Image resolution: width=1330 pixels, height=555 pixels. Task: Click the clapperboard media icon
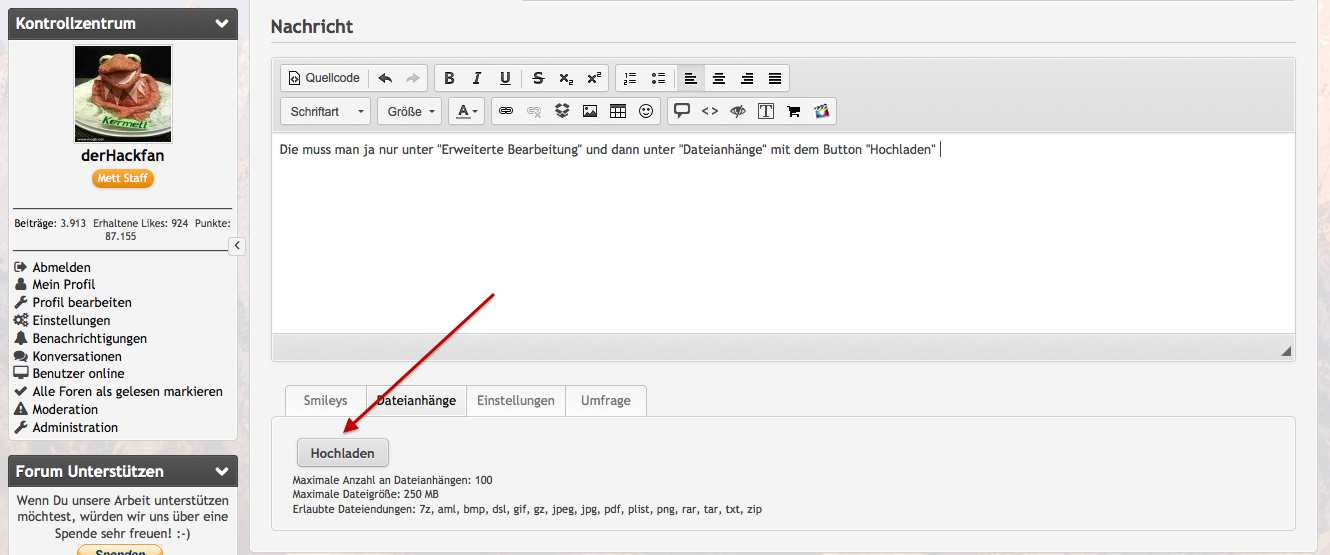pyautogui.click(x=822, y=111)
